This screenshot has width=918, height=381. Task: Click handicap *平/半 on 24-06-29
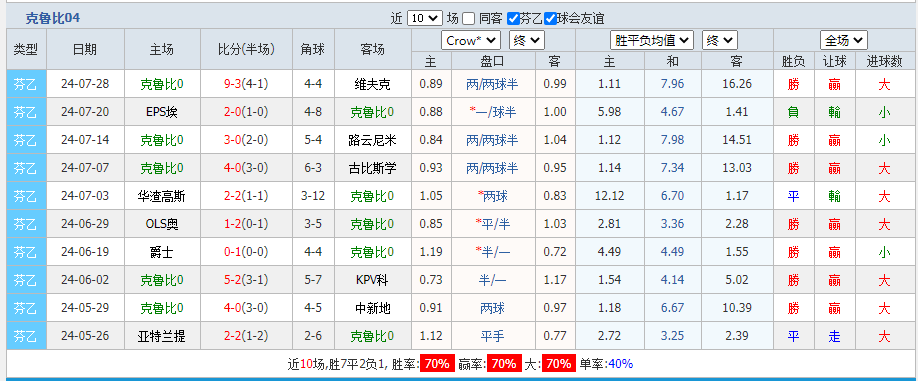[492, 224]
